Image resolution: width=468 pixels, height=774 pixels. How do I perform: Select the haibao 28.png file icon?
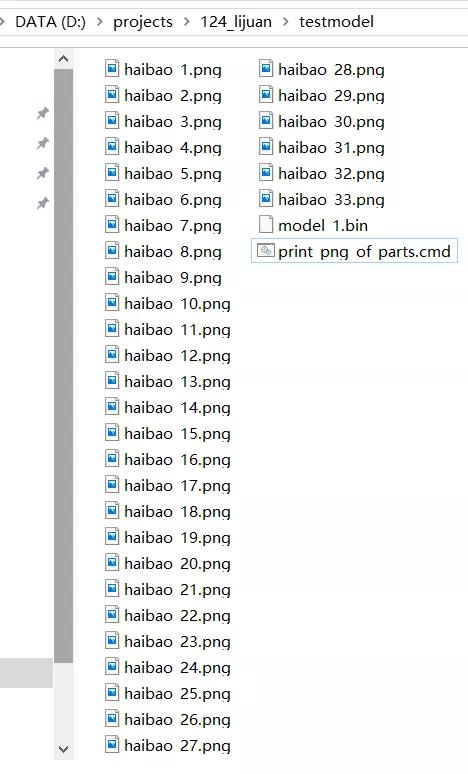coord(266,68)
